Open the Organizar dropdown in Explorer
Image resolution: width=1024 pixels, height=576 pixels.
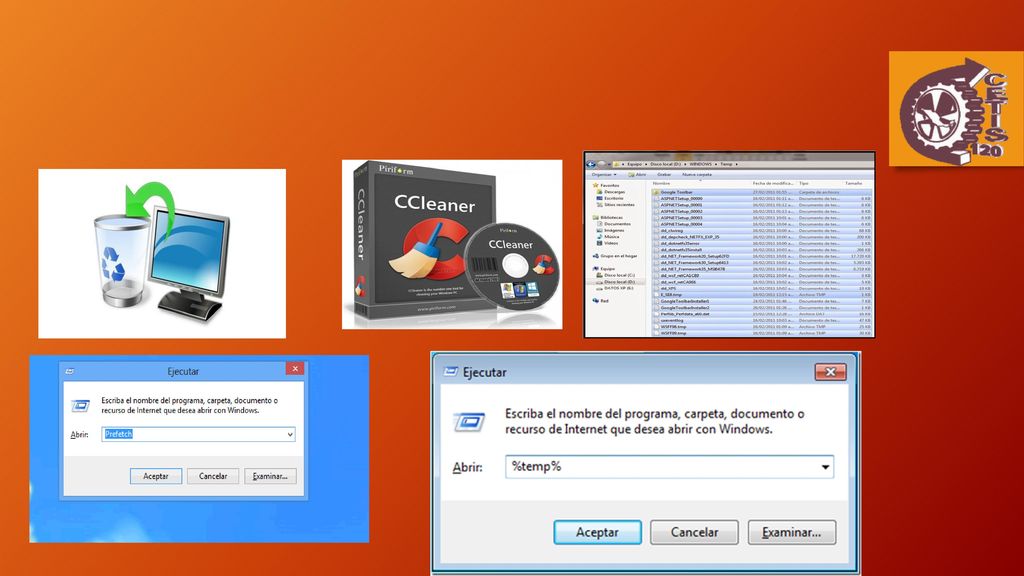point(603,174)
